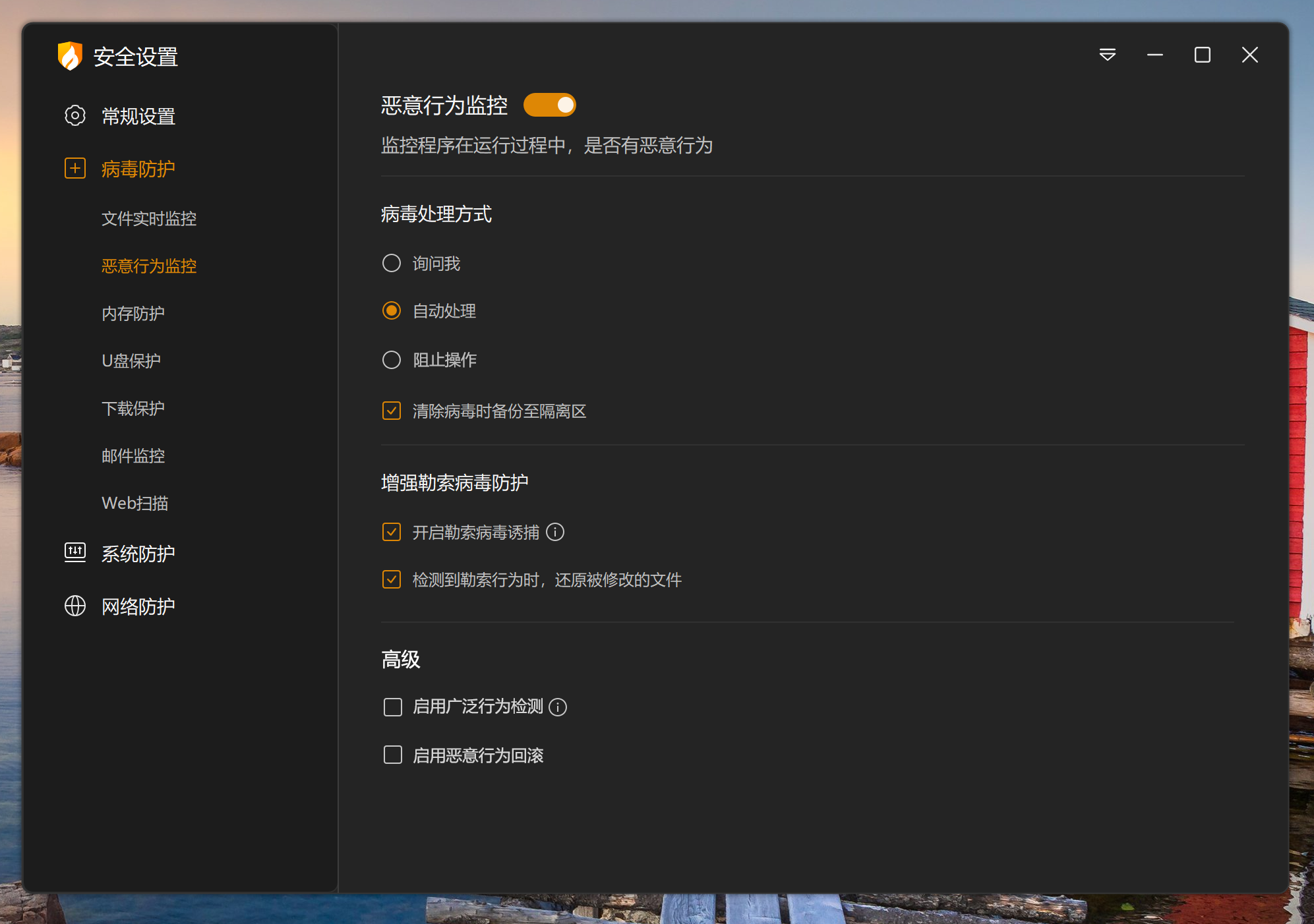Screen dimensions: 1314x924
Task: Click the info icon next to 开启勒索病毒诱捕
Action: pos(555,532)
